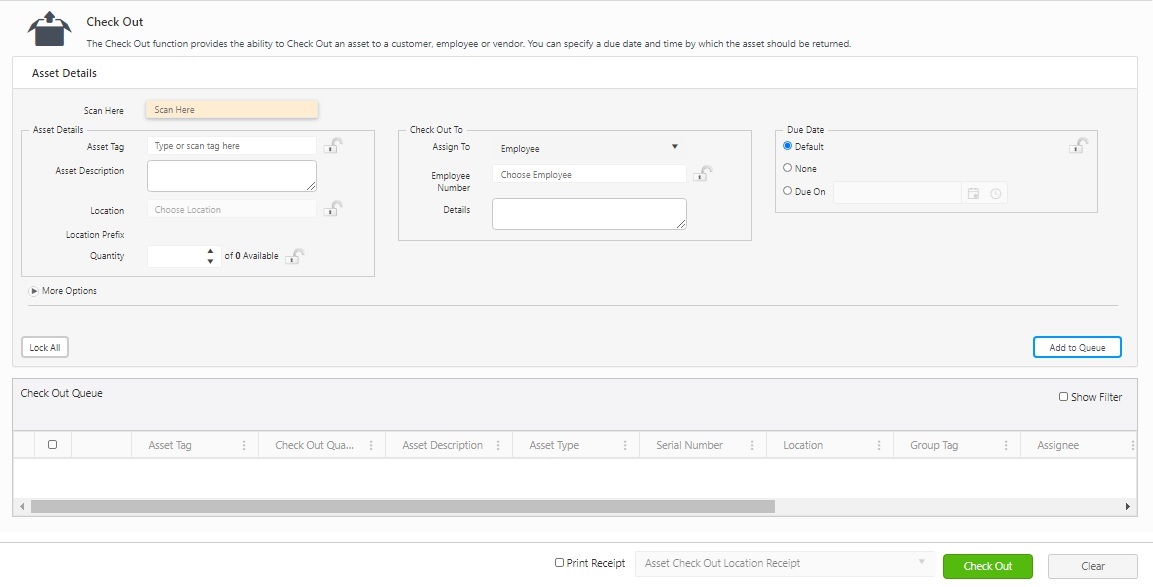Open the Assign To Employee dropdown
Screen dimensions: 1153x587
[x=589, y=148]
